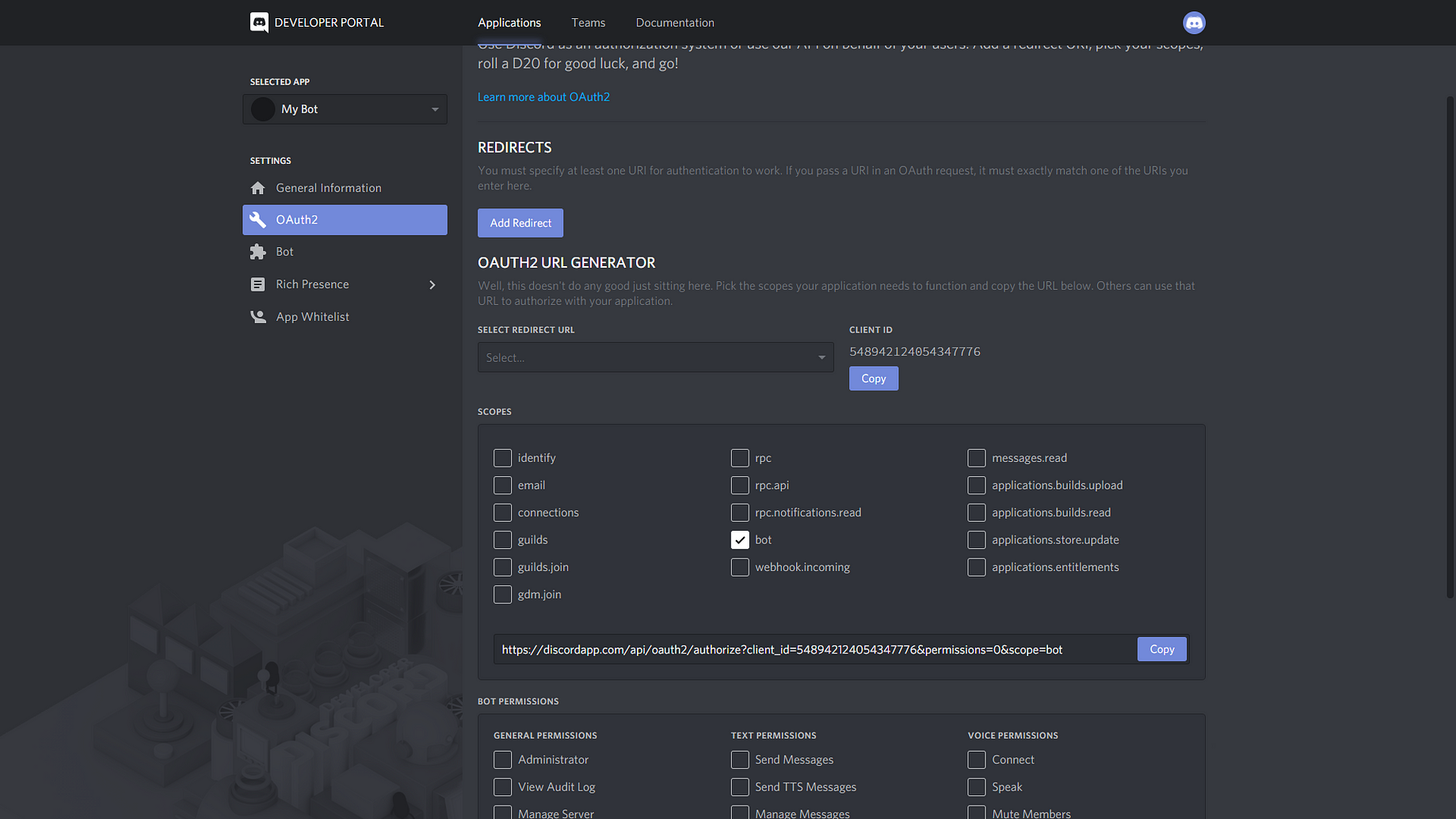Check the connections scope
This screenshot has height=819, width=1456.
[502, 512]
